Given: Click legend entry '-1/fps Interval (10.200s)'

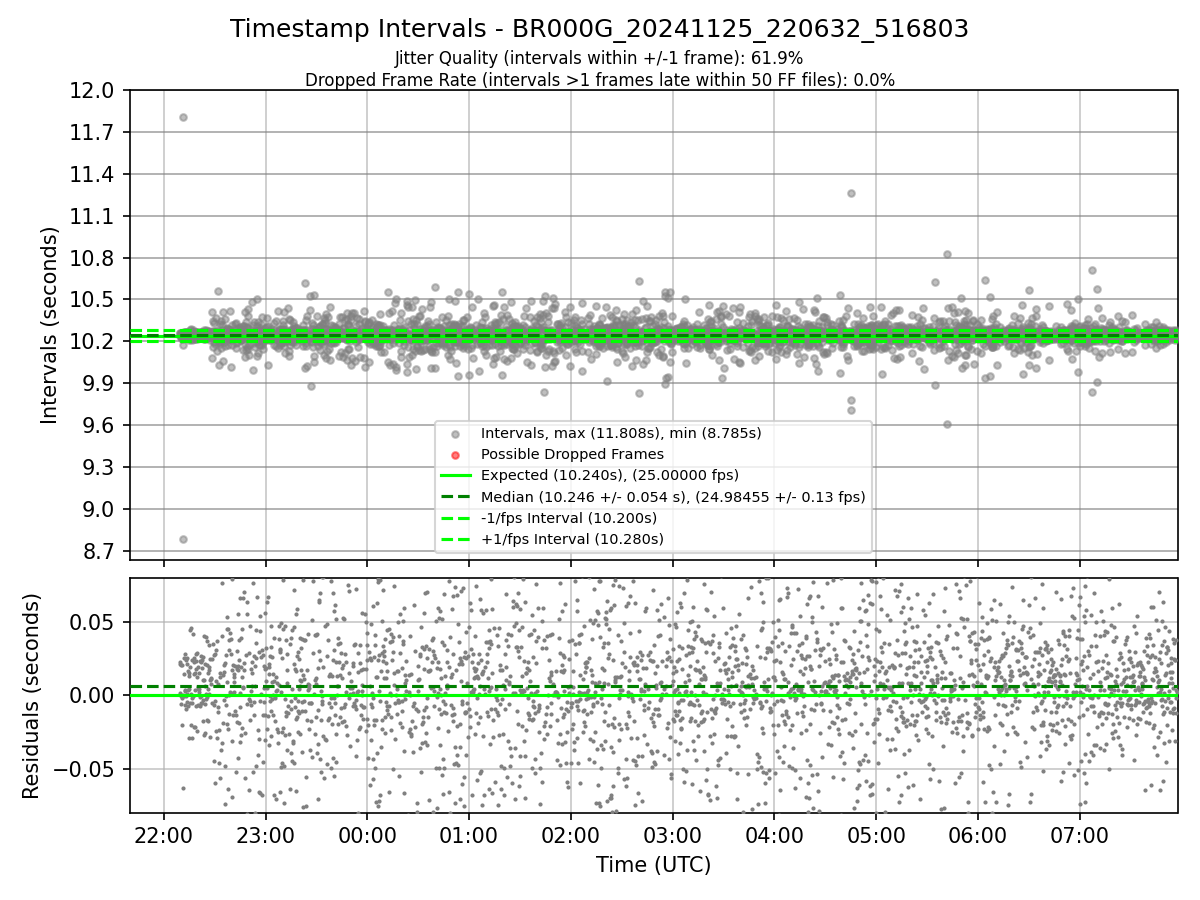Looking at the screenshot, I should pos(569,518).
